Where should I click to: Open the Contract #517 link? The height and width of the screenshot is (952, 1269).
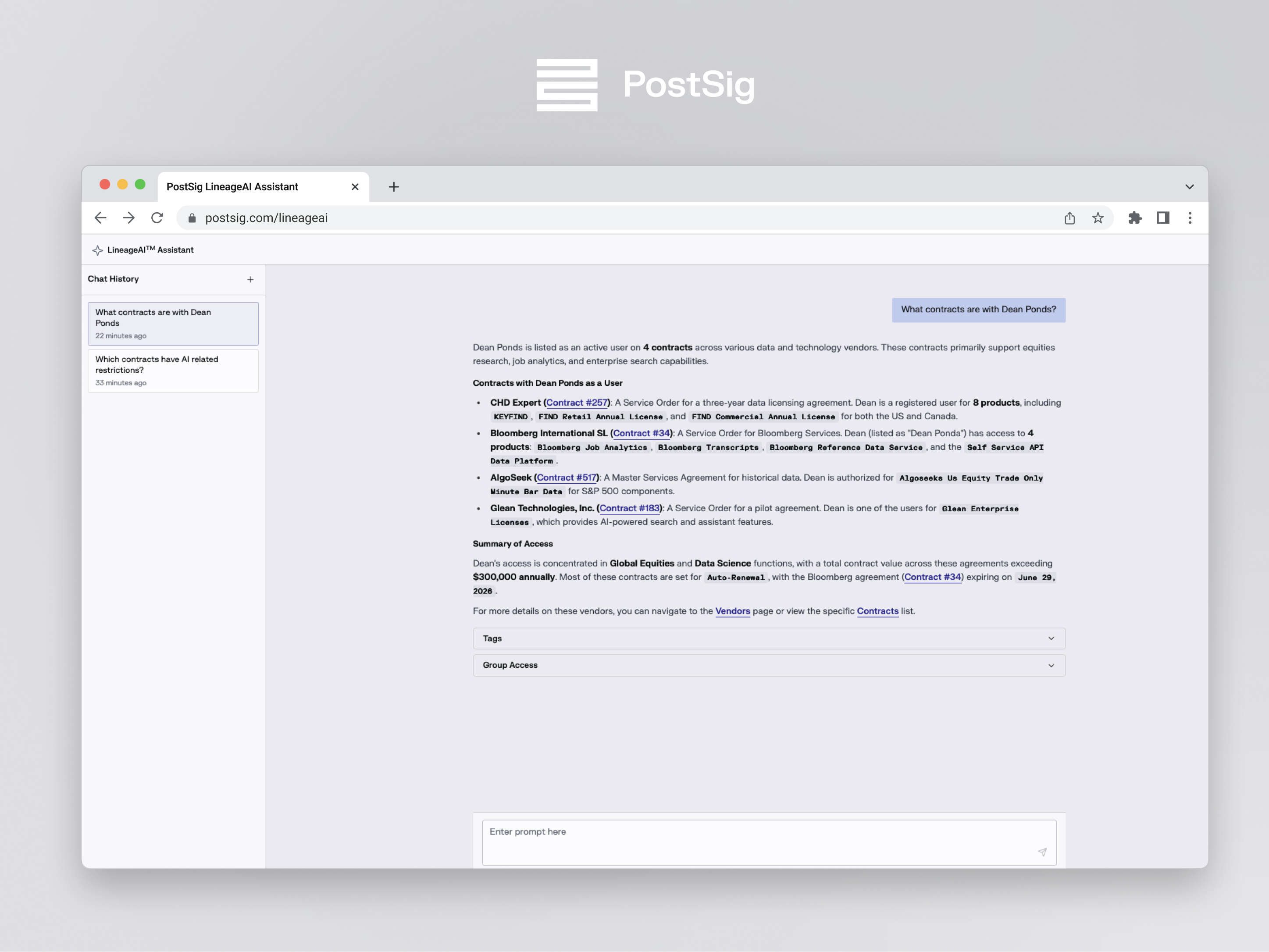point(566,478)
